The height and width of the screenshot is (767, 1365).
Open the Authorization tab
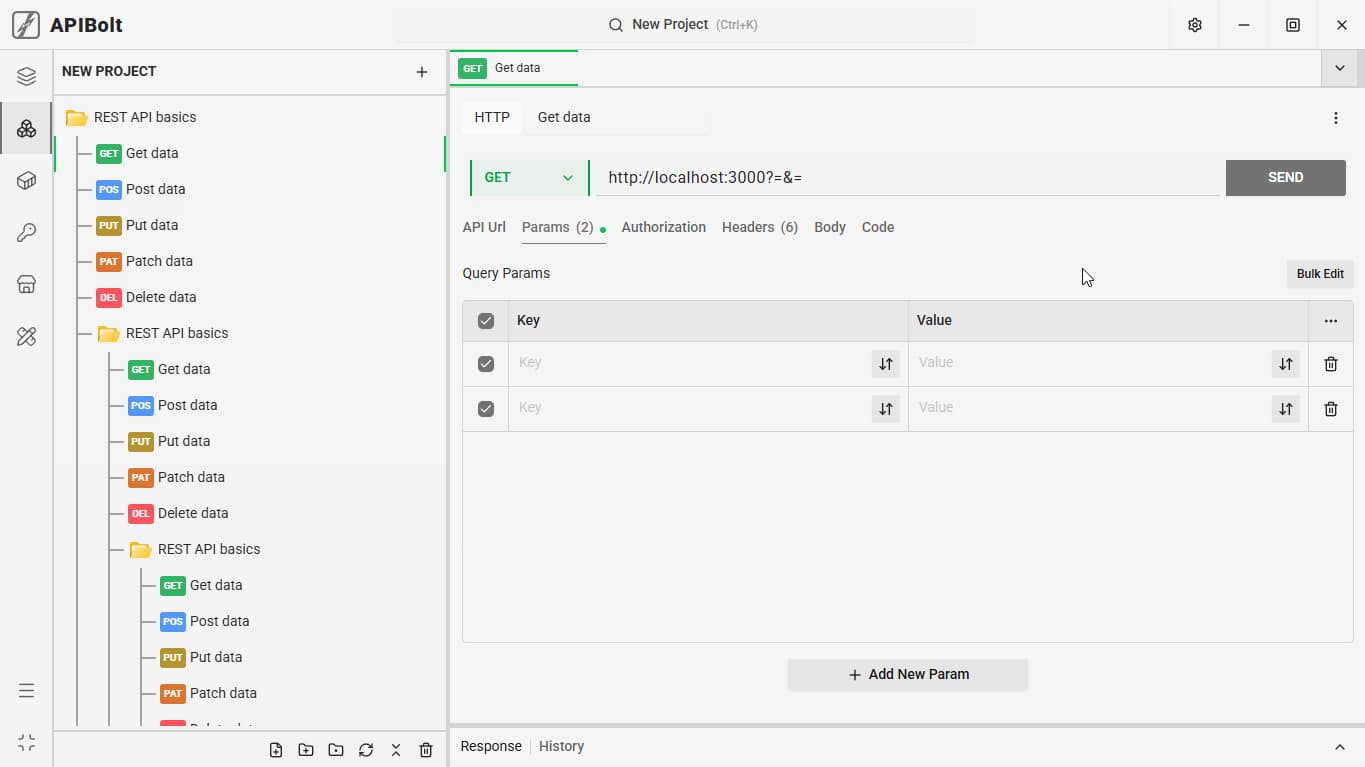pos(664,227)
